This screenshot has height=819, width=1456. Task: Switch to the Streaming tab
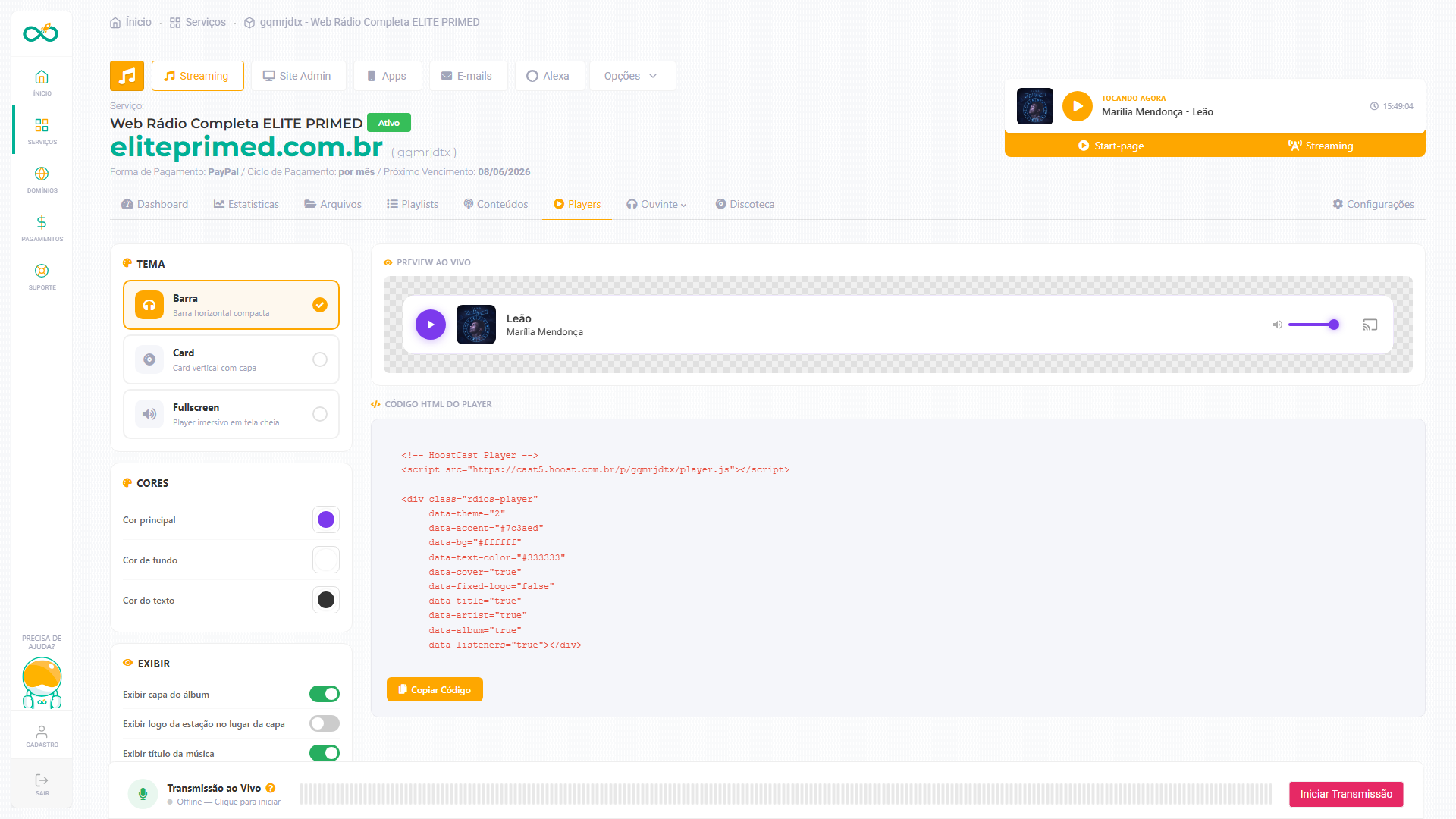(x=197, y=76)
